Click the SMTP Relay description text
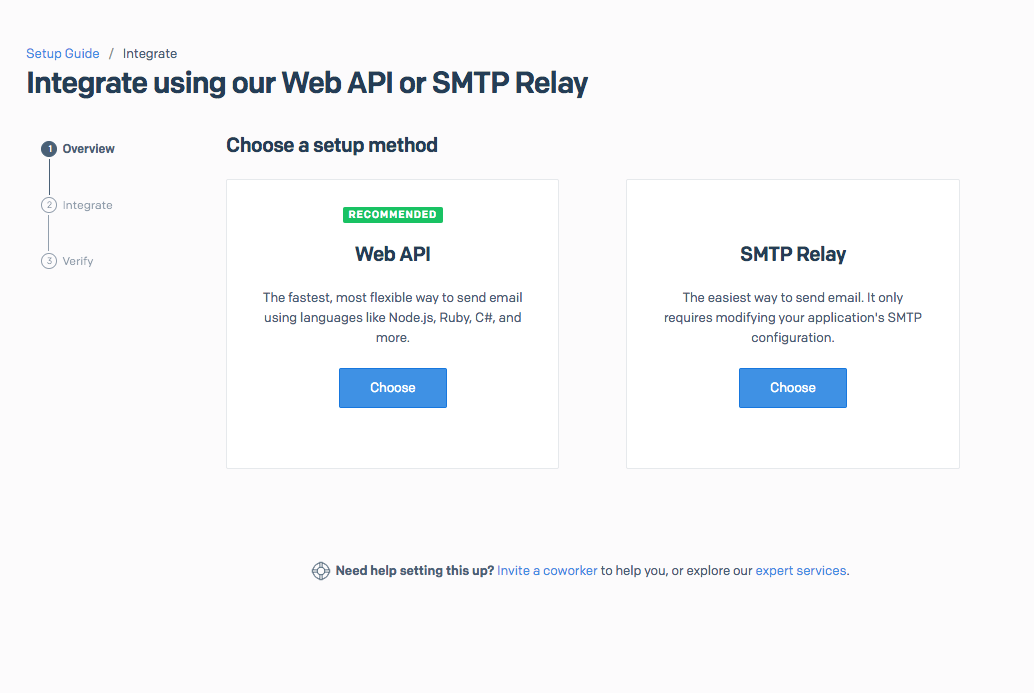 (x=793, y=317)
